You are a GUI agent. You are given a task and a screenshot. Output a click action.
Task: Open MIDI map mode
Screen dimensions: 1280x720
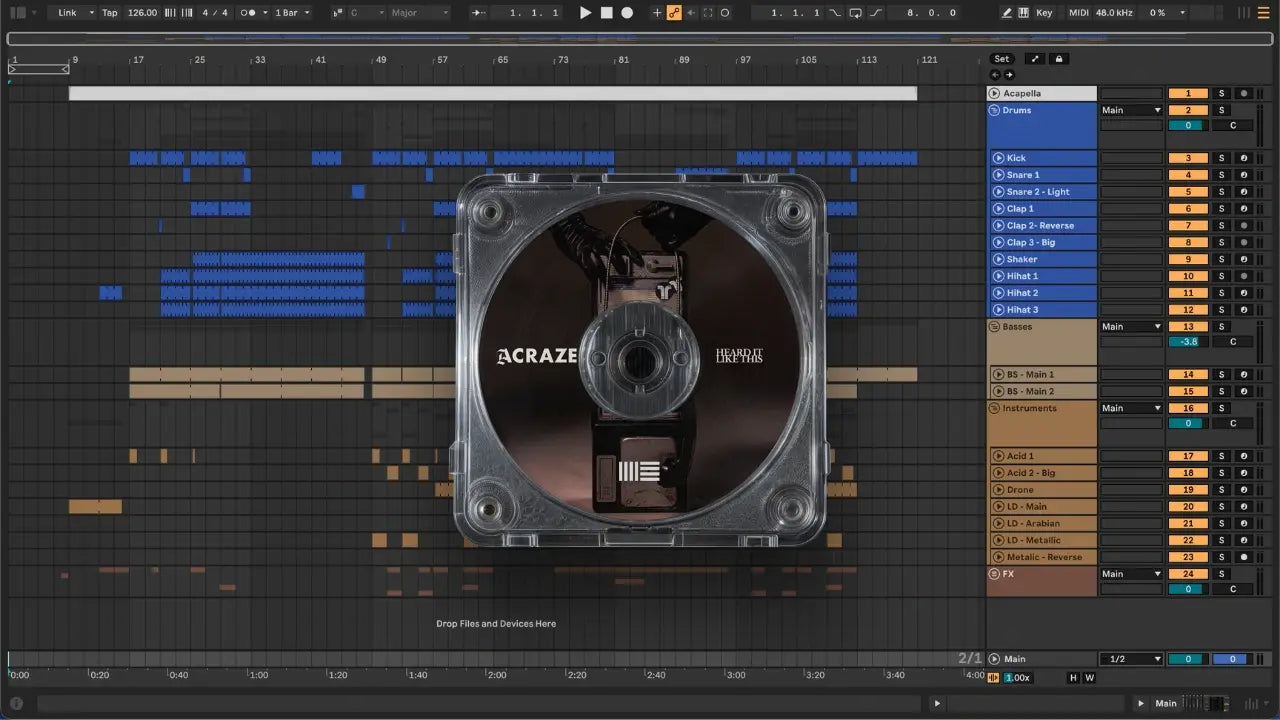1078,13
